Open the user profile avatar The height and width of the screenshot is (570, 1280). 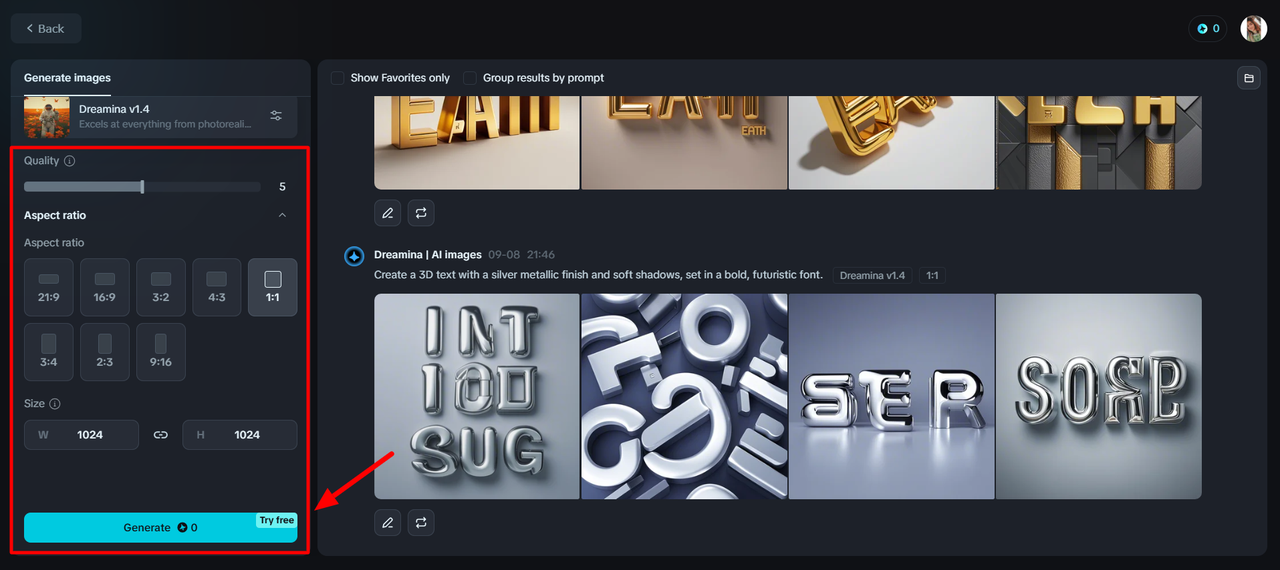click(x=1254, y=28)
